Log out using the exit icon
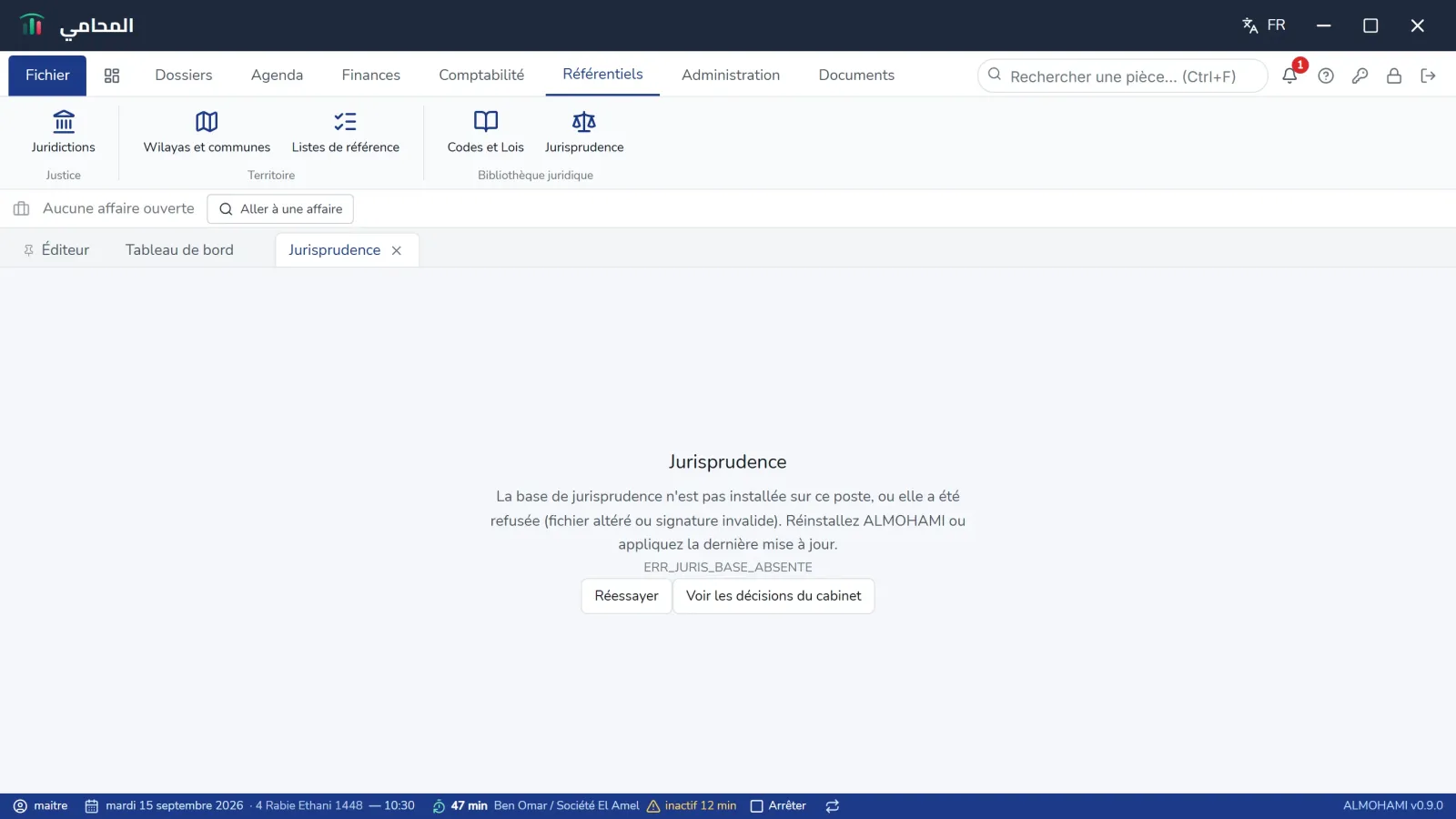The height and width of the screenshot is (819, 1456). pos(1428,76)
